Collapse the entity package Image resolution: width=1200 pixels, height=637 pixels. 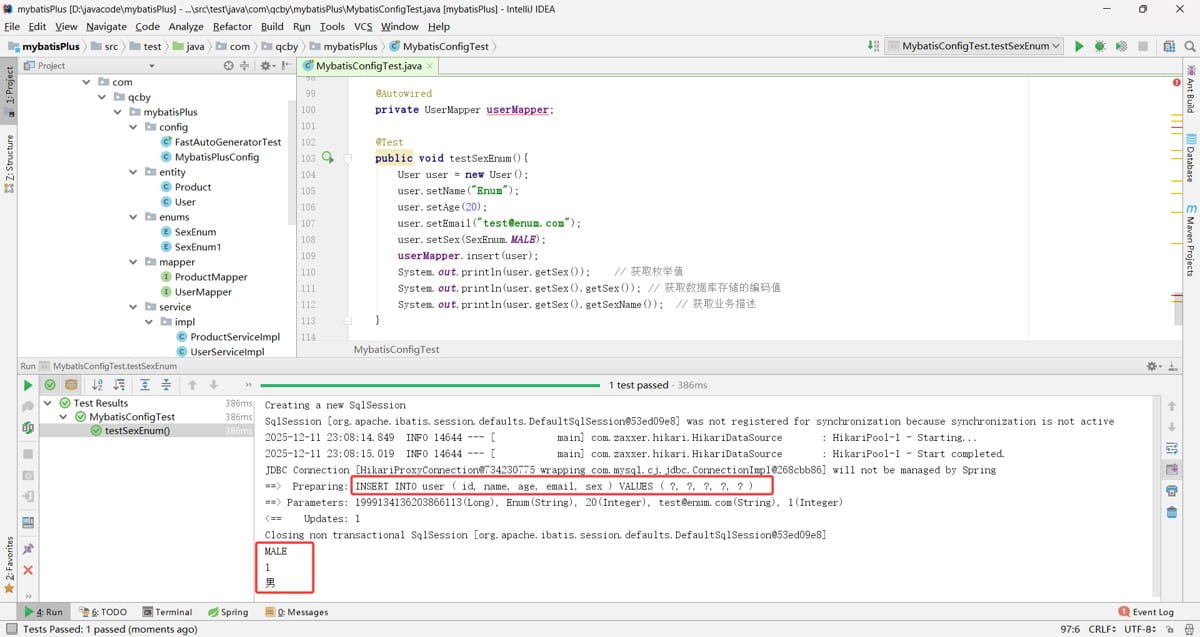click(x=134, y=172)
